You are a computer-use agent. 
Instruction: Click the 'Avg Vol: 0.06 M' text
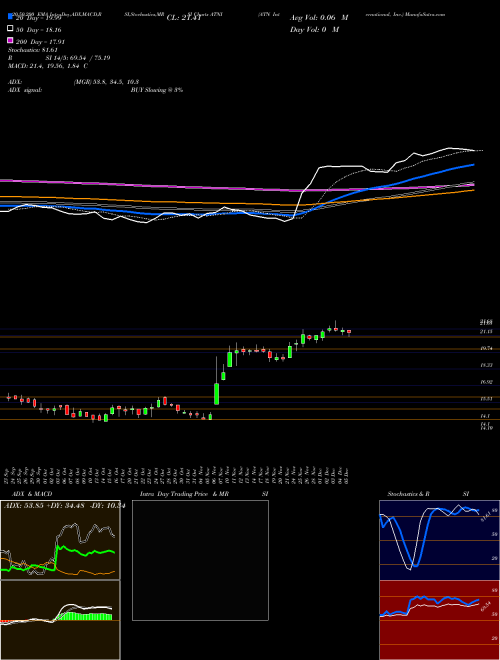tap(319, 18)
